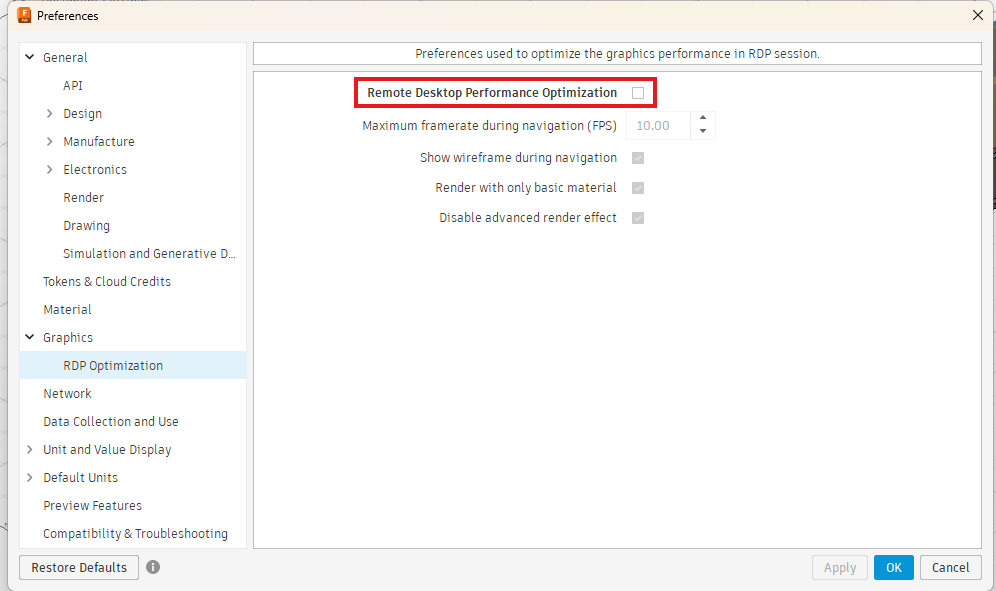Viewport: 996px width, 591px height.
Task: Expand the Electronics preferences node
Action: point(50,169)
